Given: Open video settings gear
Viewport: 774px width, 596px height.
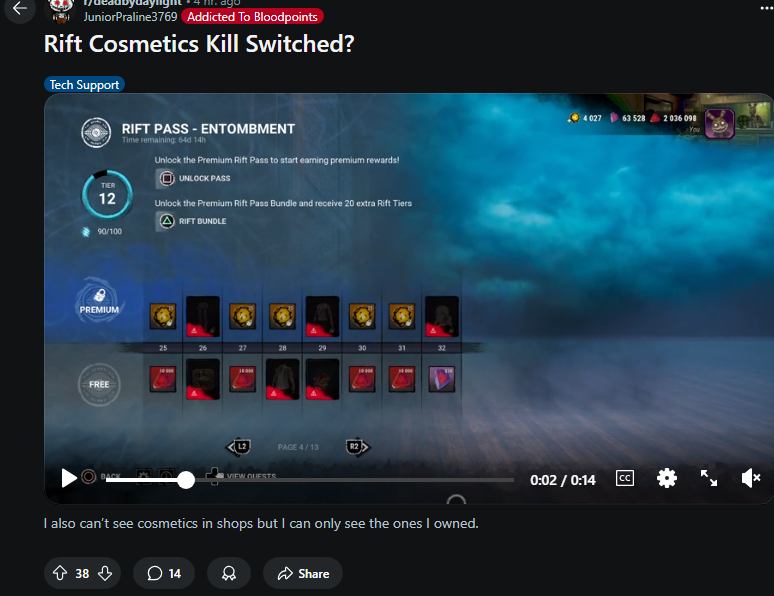Looking at the screenshot, I should click(666, 478).
